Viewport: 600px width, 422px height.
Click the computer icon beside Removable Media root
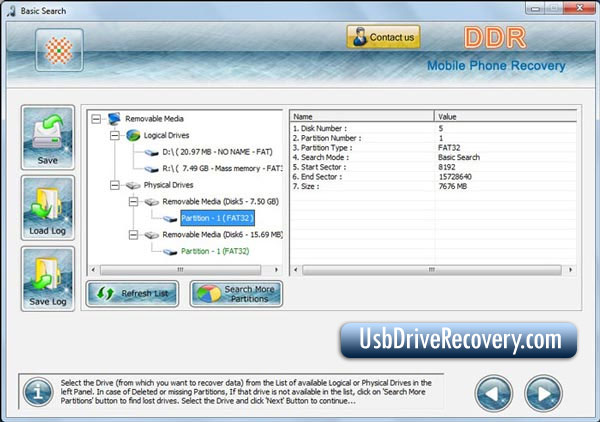(x=114, y=119)
